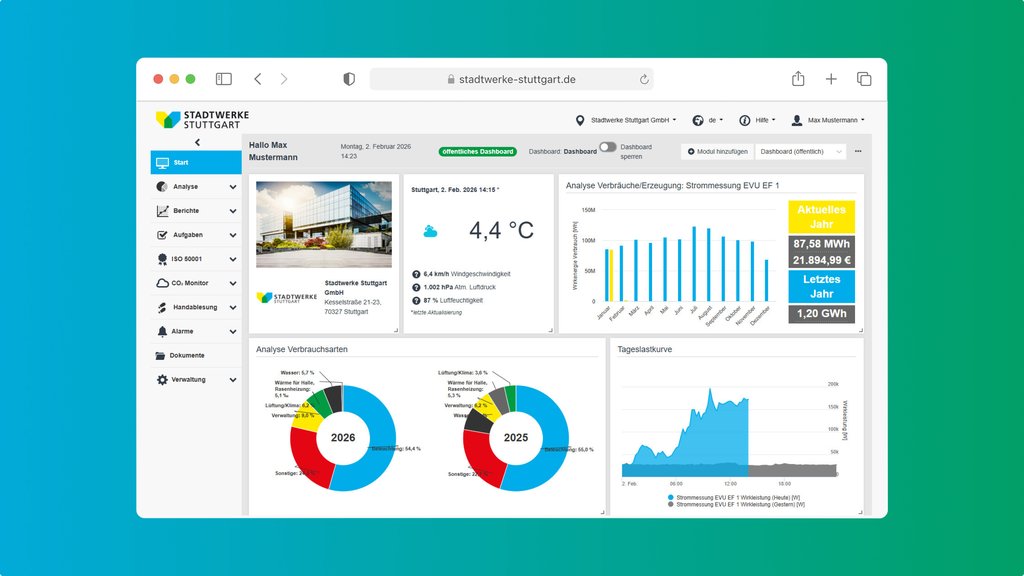Open the Hilfe dropdown menu
1024x576 pixels.
click(765, 120)
